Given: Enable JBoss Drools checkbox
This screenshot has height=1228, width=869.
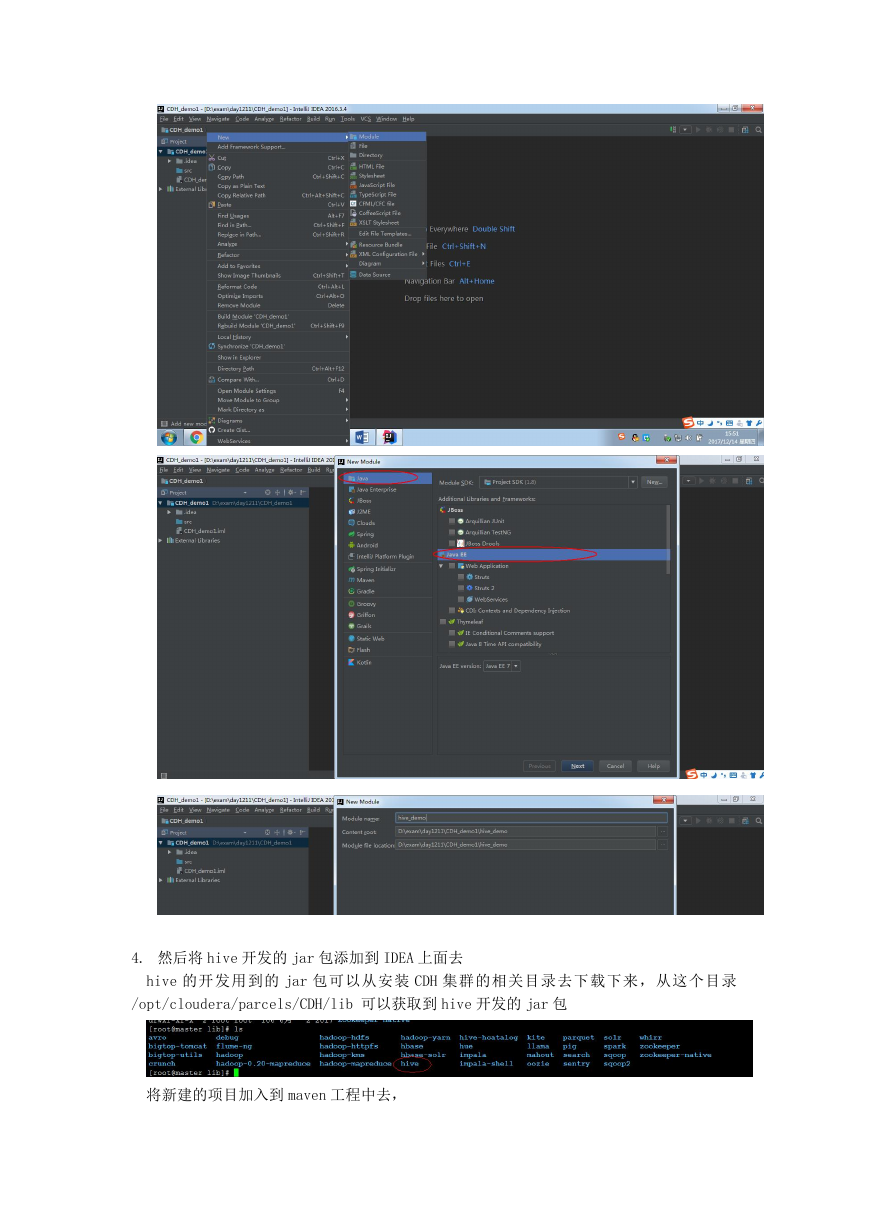Looking at the screenshot, I should tap(452, 543).
